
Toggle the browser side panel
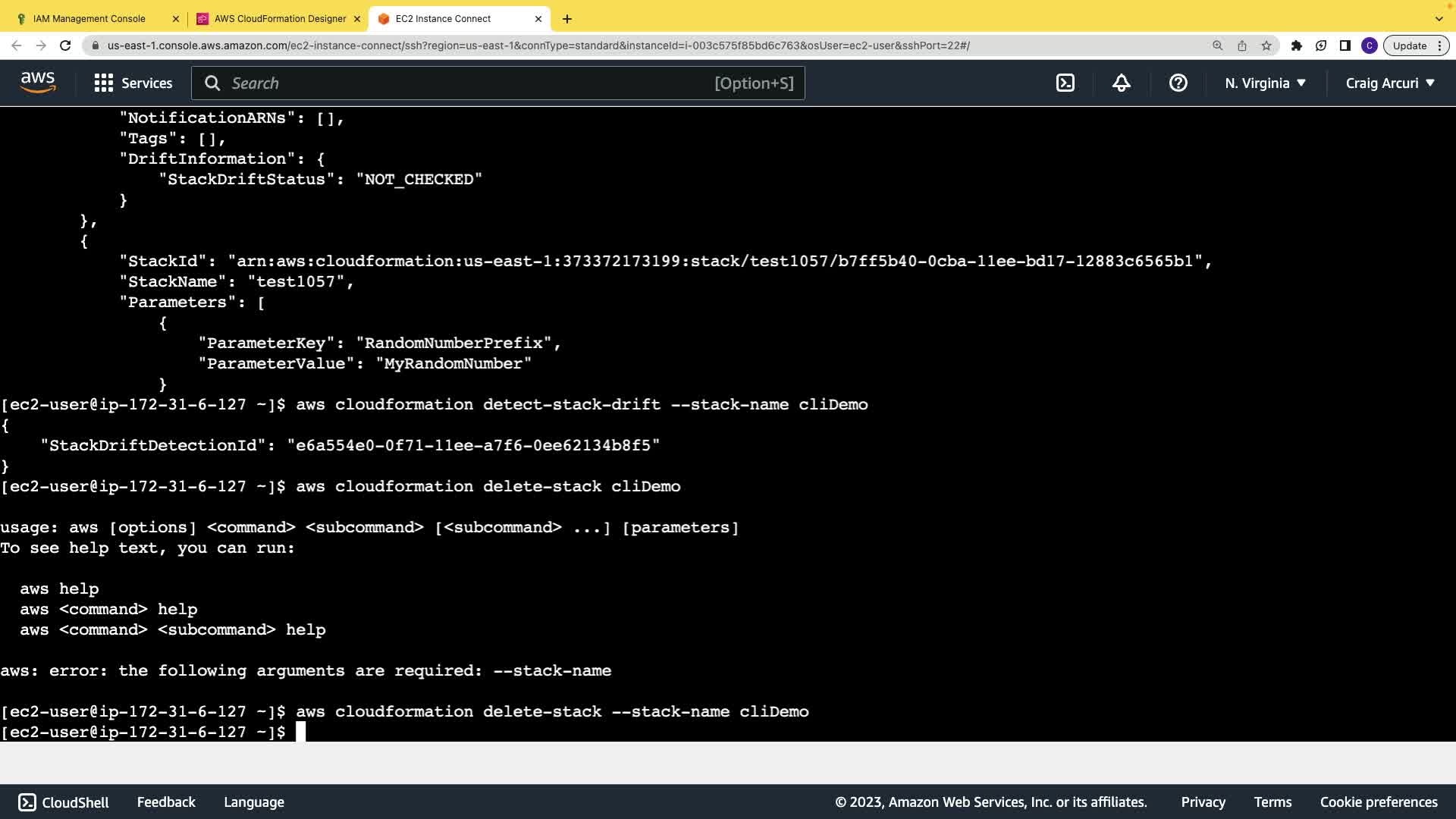click(x=1345, y=45)
